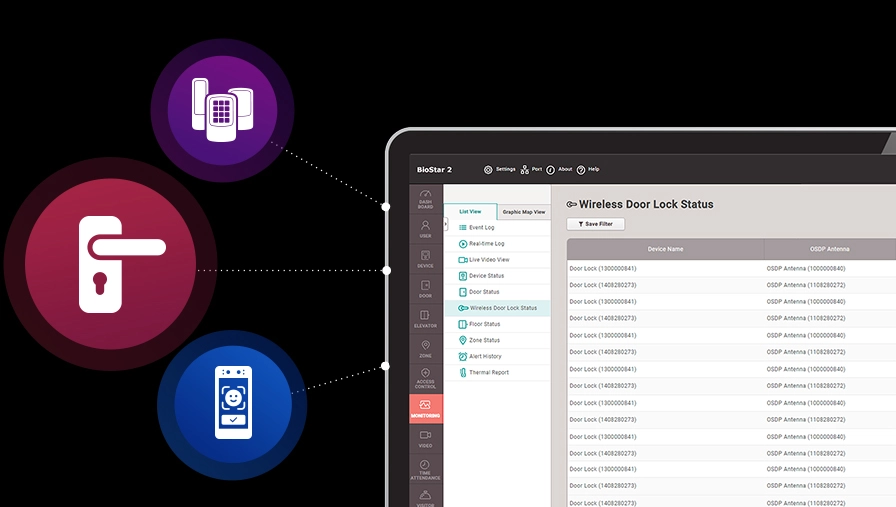The width and height of the screenshot is (896, 507).
Task: Open the Access Control sidebar icon
Action: 425,378
